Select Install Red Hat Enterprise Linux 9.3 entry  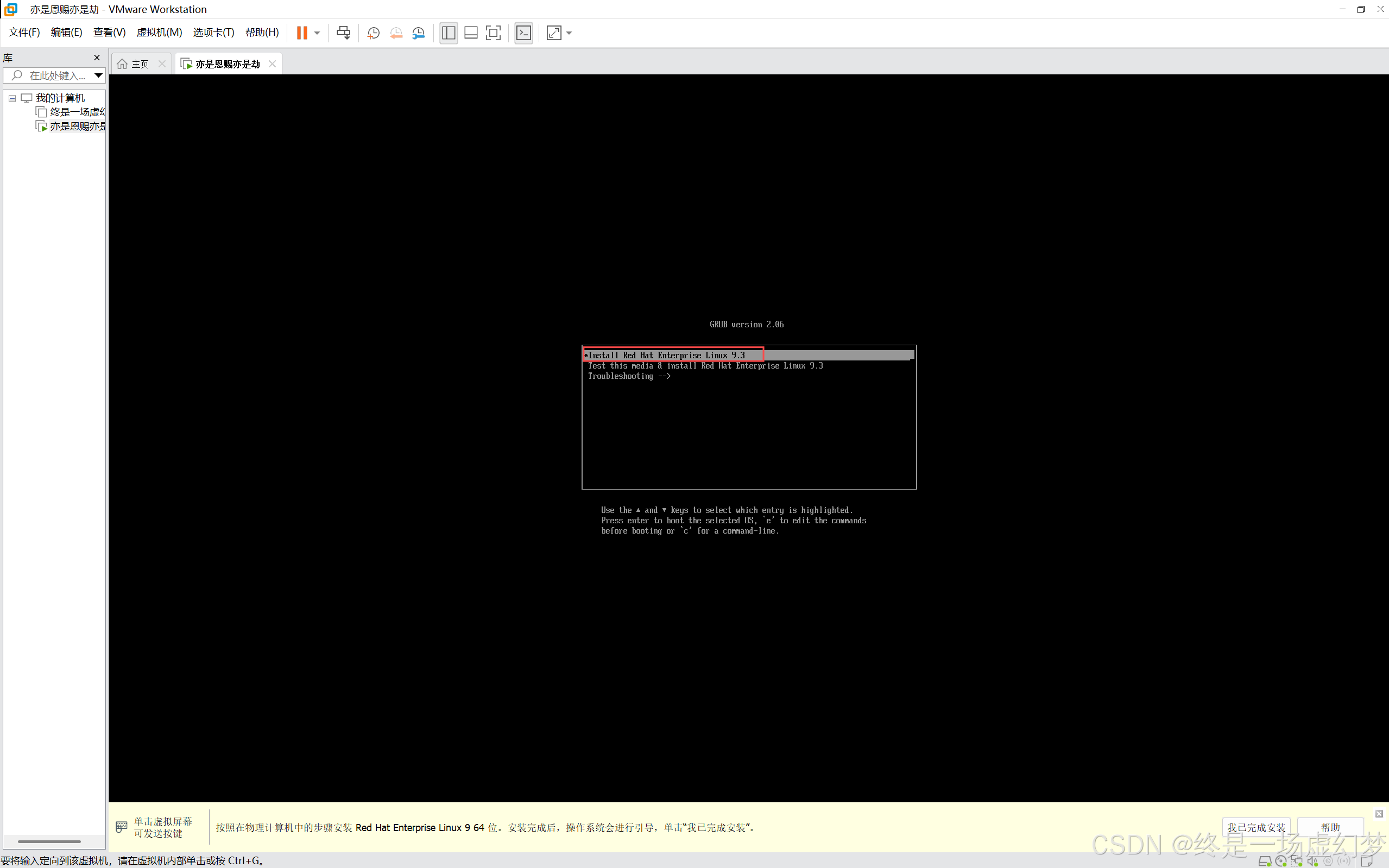coord(666,356)
